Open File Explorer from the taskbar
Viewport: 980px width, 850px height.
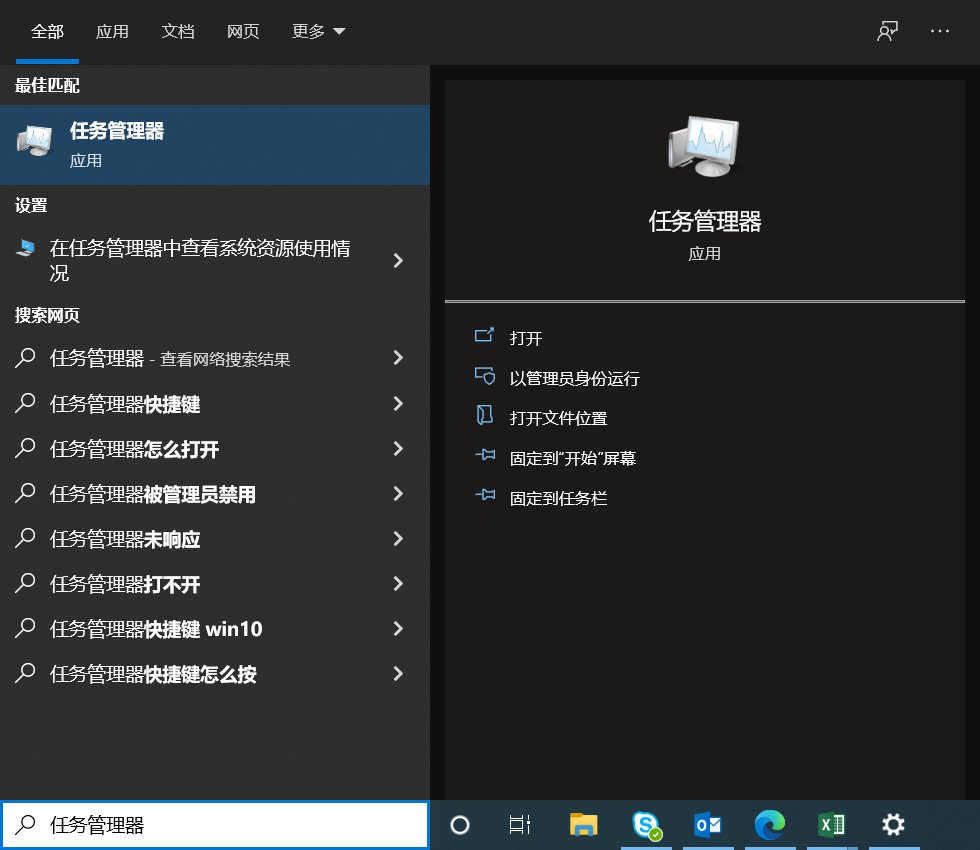point(584,825)
